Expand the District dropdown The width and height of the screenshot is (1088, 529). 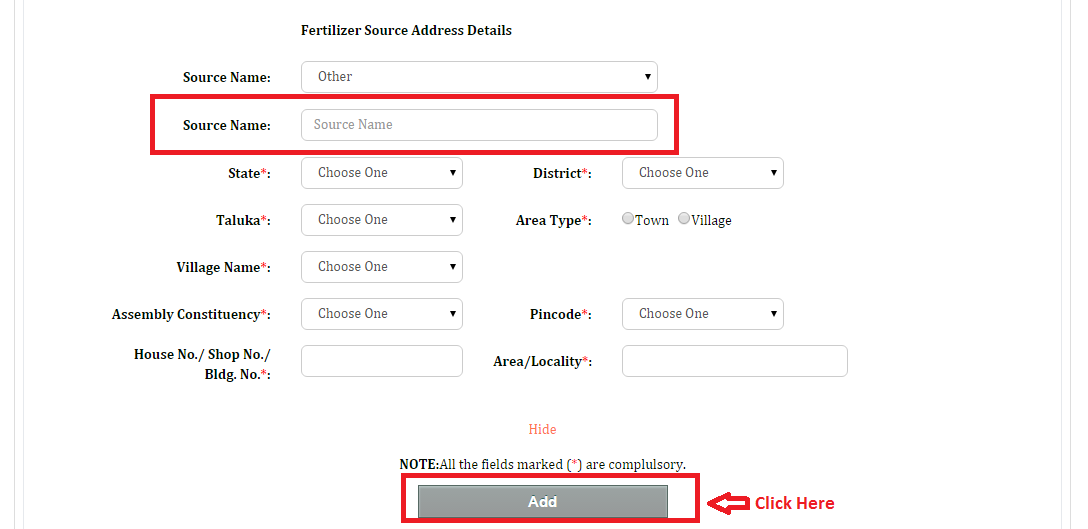click(702, 173)
